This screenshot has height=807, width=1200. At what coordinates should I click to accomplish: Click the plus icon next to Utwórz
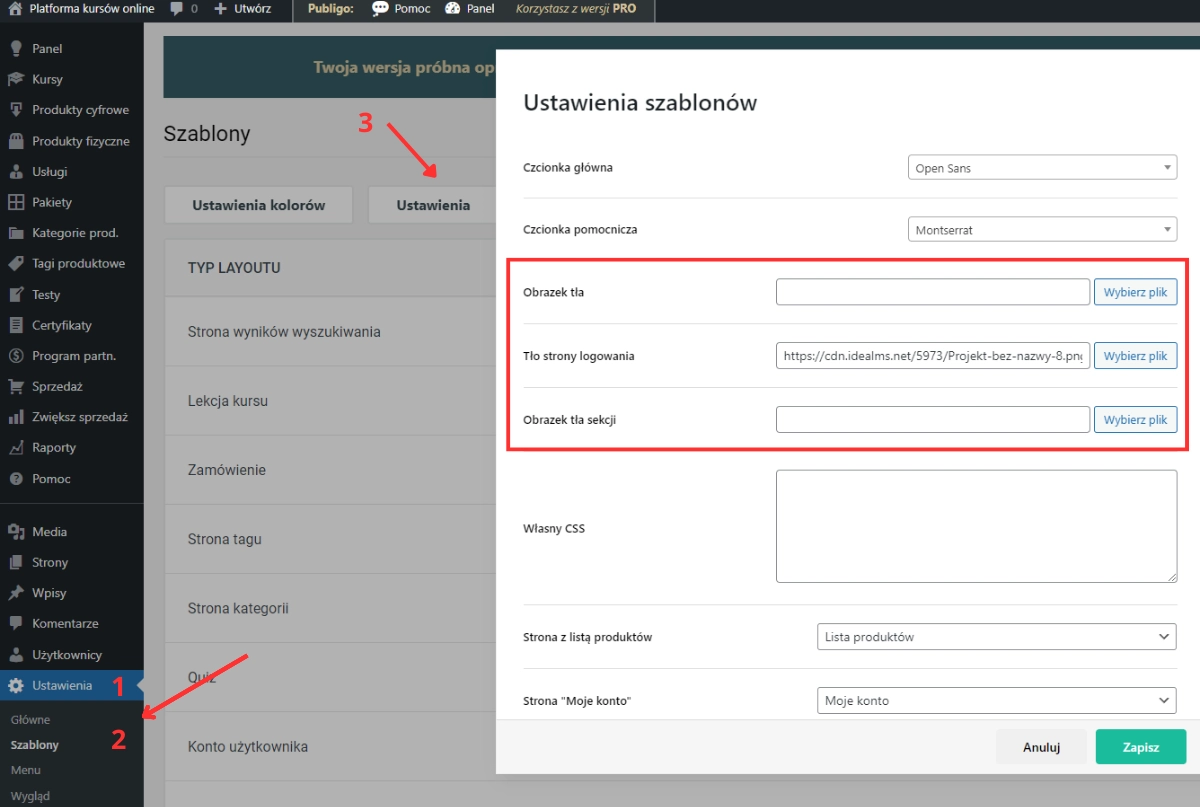pos(220,8)
